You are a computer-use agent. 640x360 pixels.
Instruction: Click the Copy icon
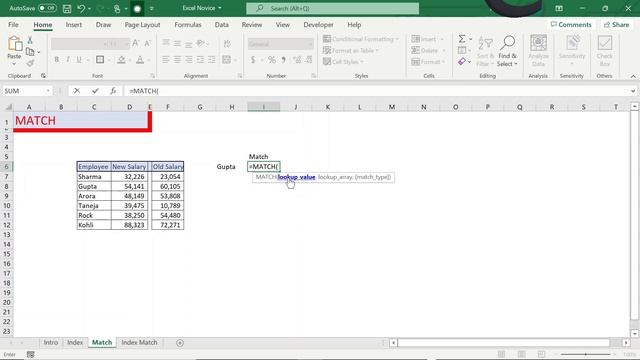coord(30,52)
